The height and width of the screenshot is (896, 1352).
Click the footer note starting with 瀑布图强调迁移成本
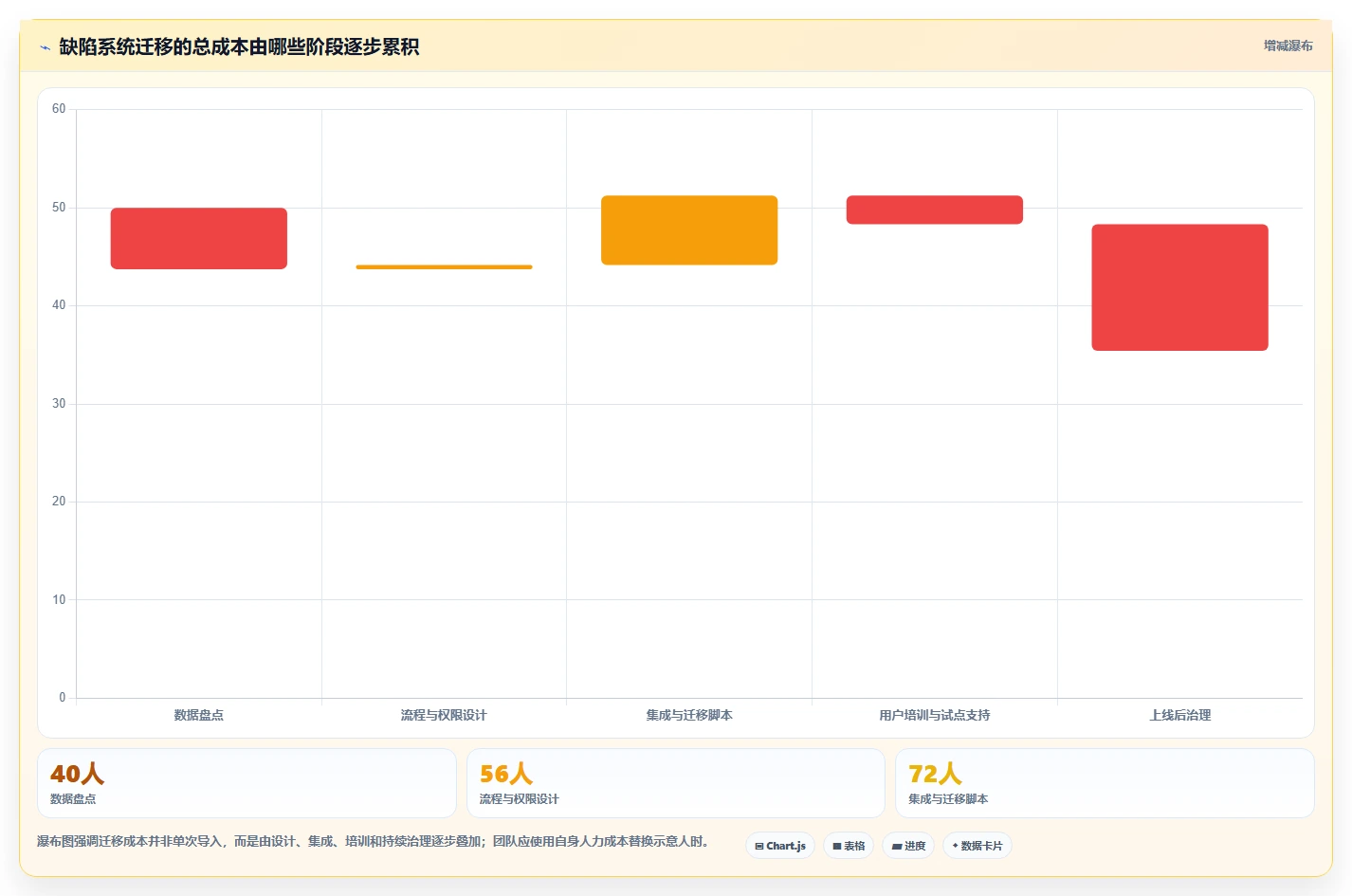[x=374, y=841]
